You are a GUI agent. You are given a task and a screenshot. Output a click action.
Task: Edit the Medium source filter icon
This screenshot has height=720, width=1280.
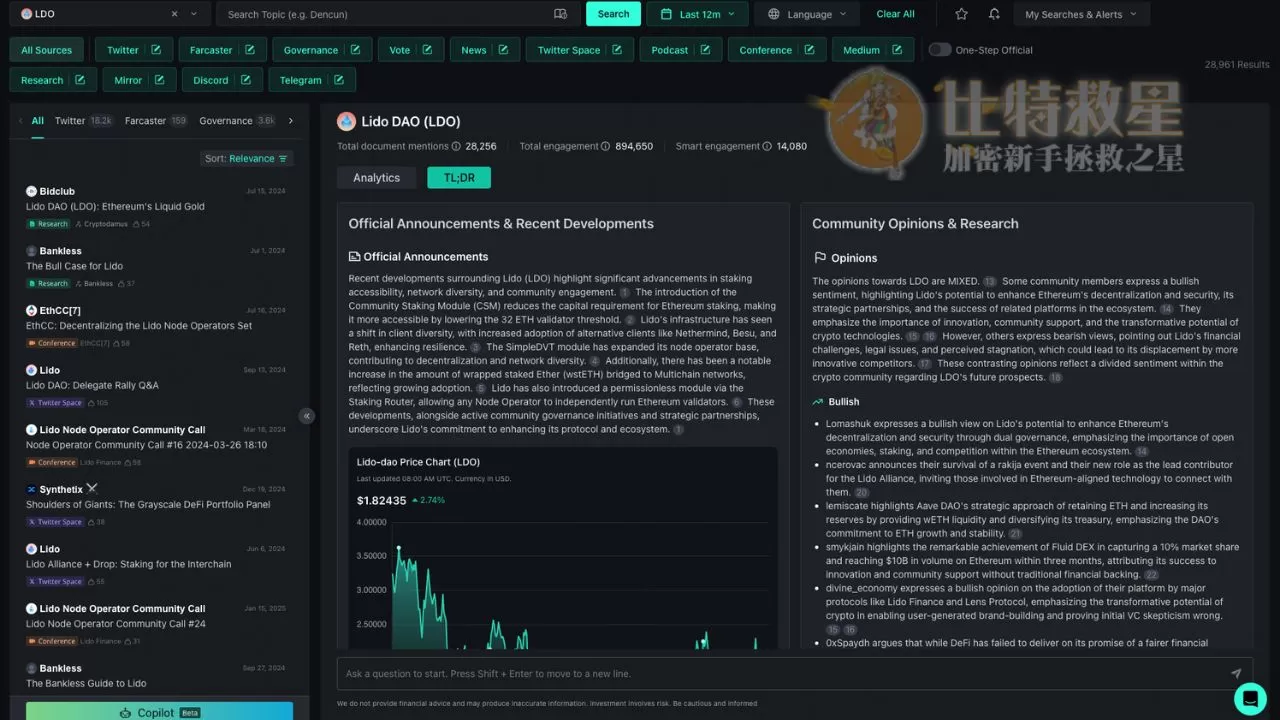[x=897, y=50]
